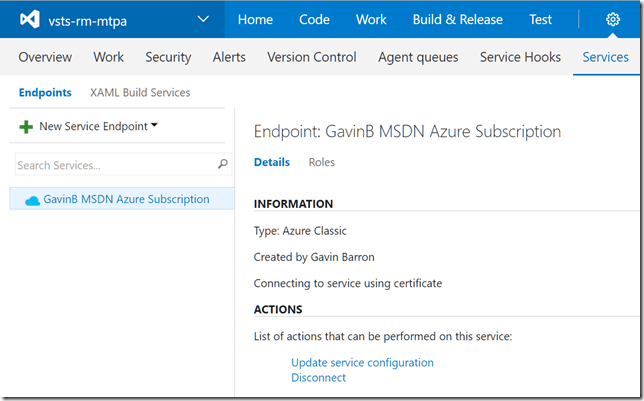Switch to XAML Build Services tab
The image size is (644, 401).
pyautogui.click(x=140, y=93)
